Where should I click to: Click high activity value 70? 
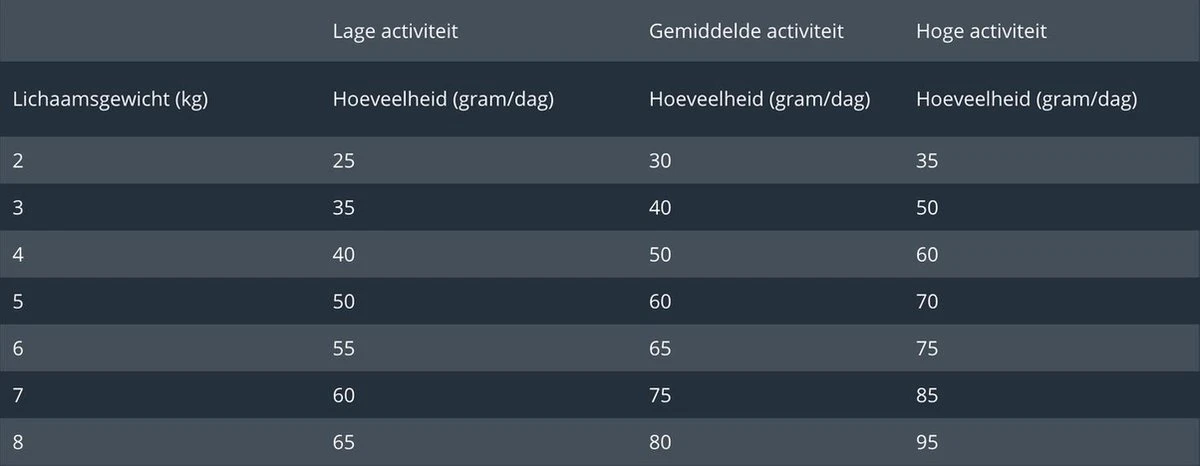point(927,302)
